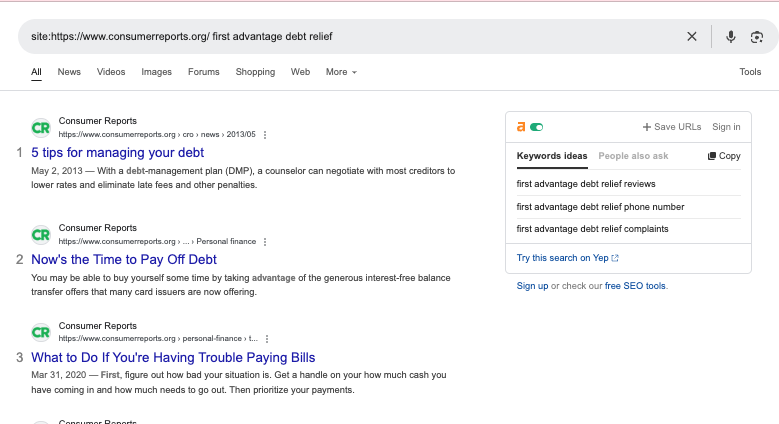This screenshot has height=424, width=779.
Task: Copy keyword ideas with the Copy button
Action: point(724,156)
